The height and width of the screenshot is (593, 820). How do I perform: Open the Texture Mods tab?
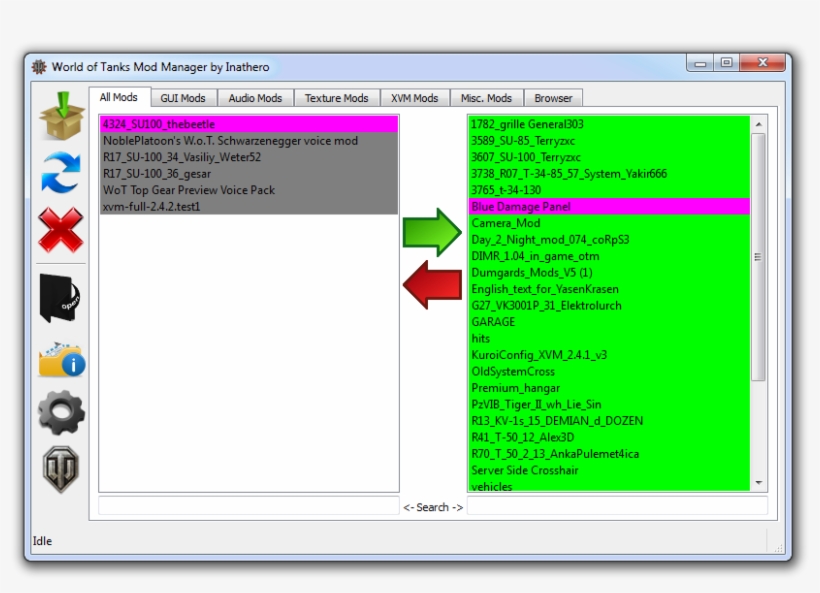(336, 98)
